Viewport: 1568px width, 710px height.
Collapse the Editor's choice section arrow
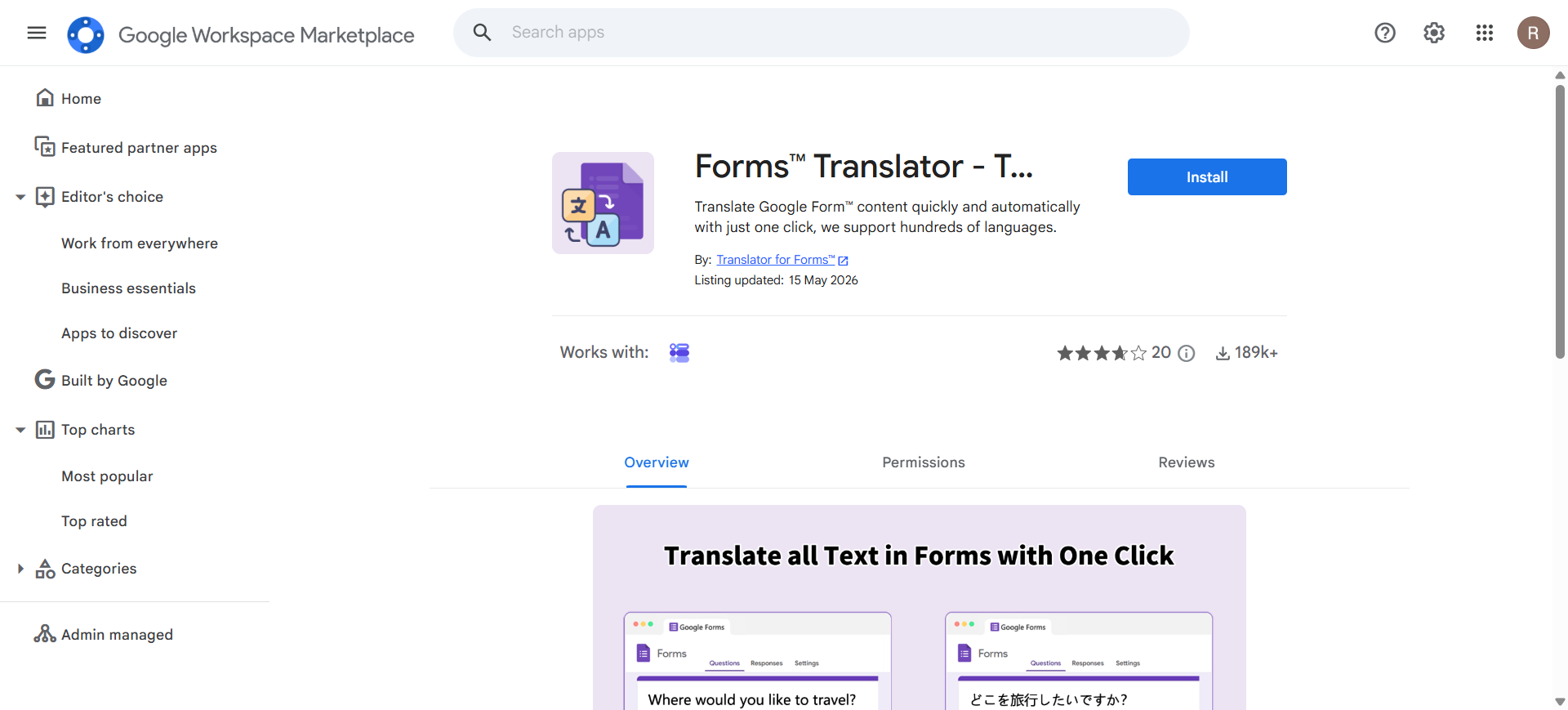tap(20, 197)
